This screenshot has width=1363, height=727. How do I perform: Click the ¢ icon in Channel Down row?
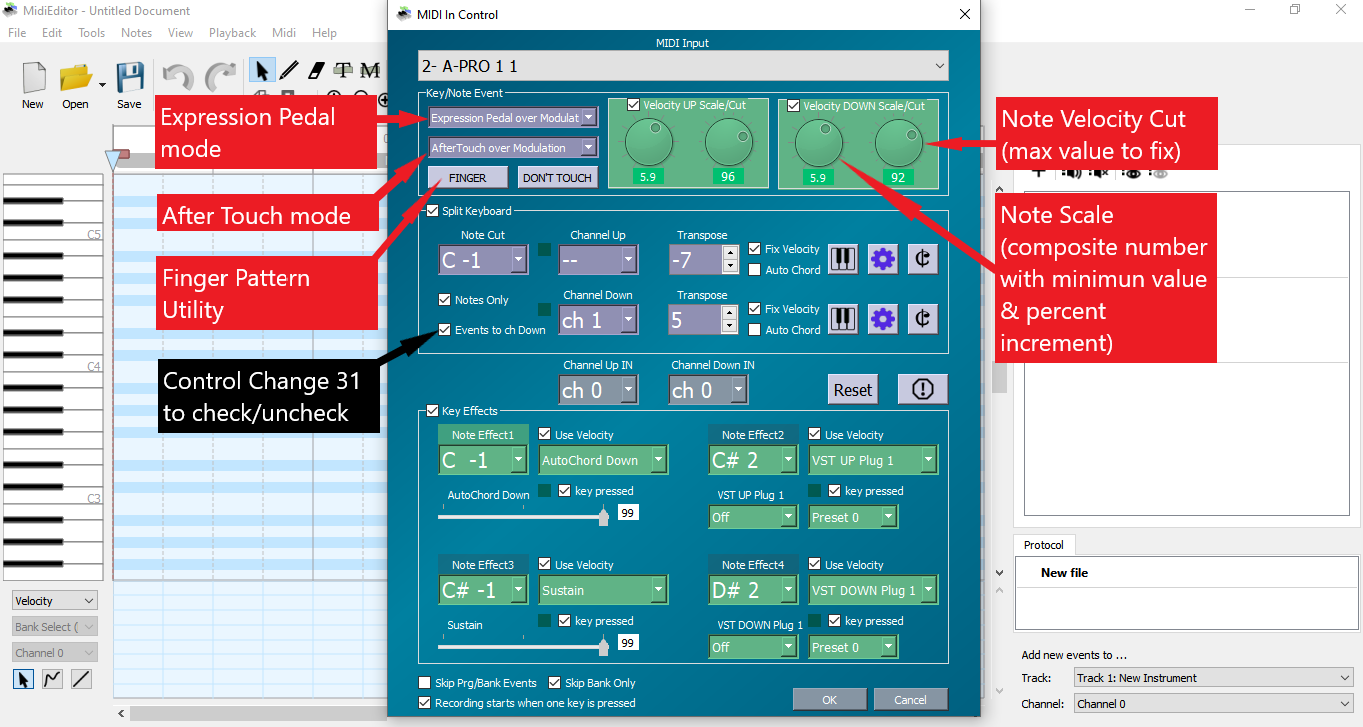coord(922,319)
